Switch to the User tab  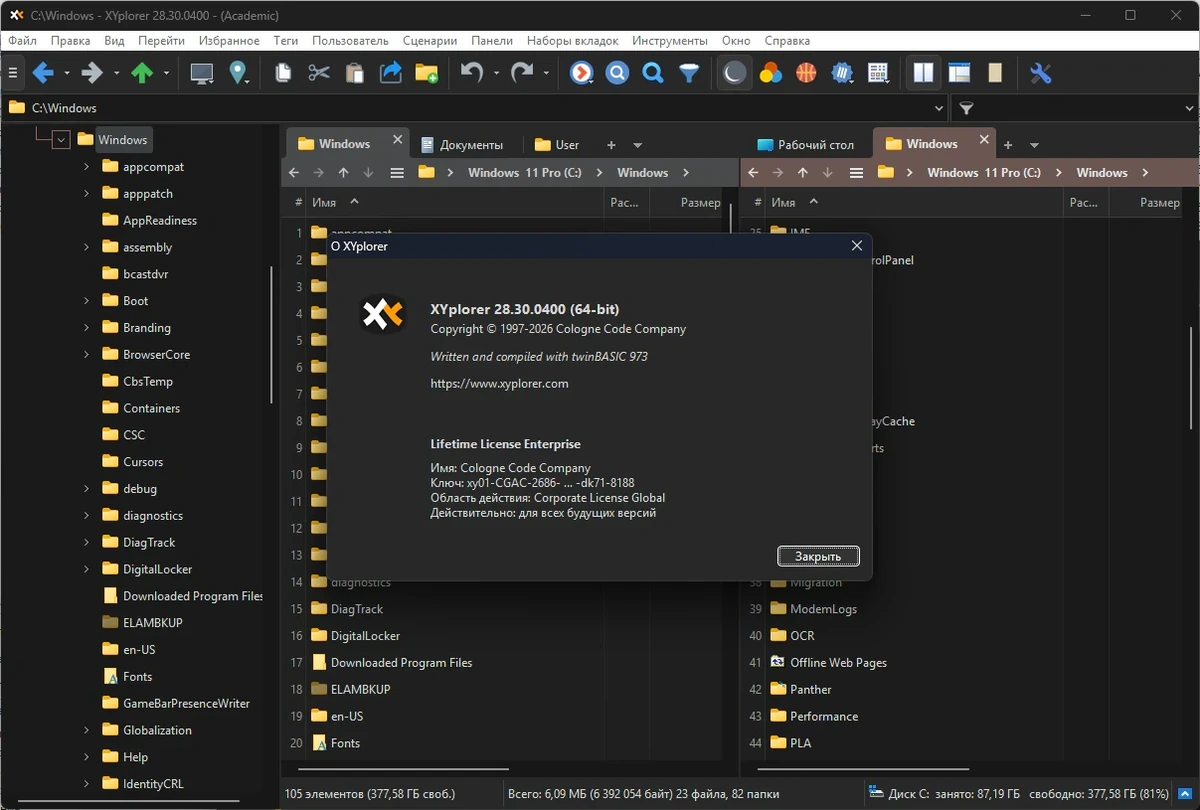557,145
